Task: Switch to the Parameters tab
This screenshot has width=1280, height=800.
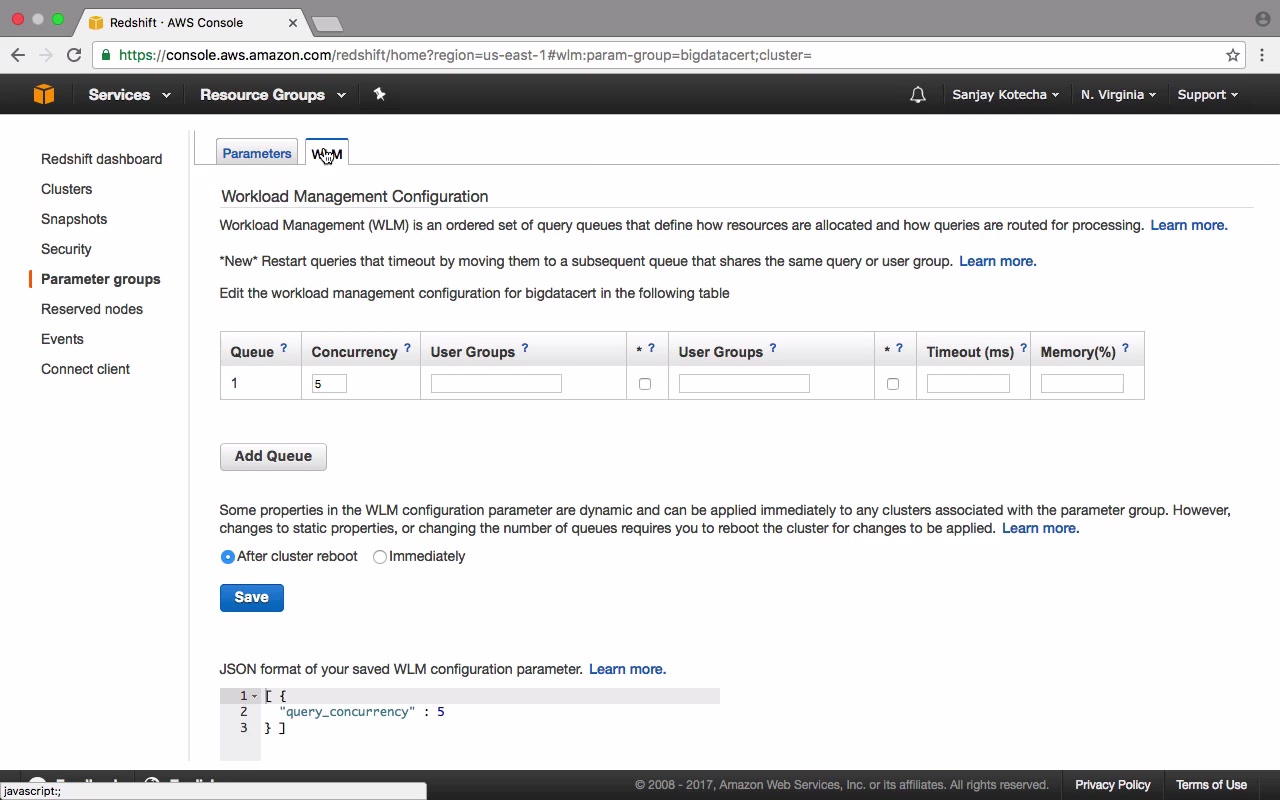Action: (x=257, y=153)
